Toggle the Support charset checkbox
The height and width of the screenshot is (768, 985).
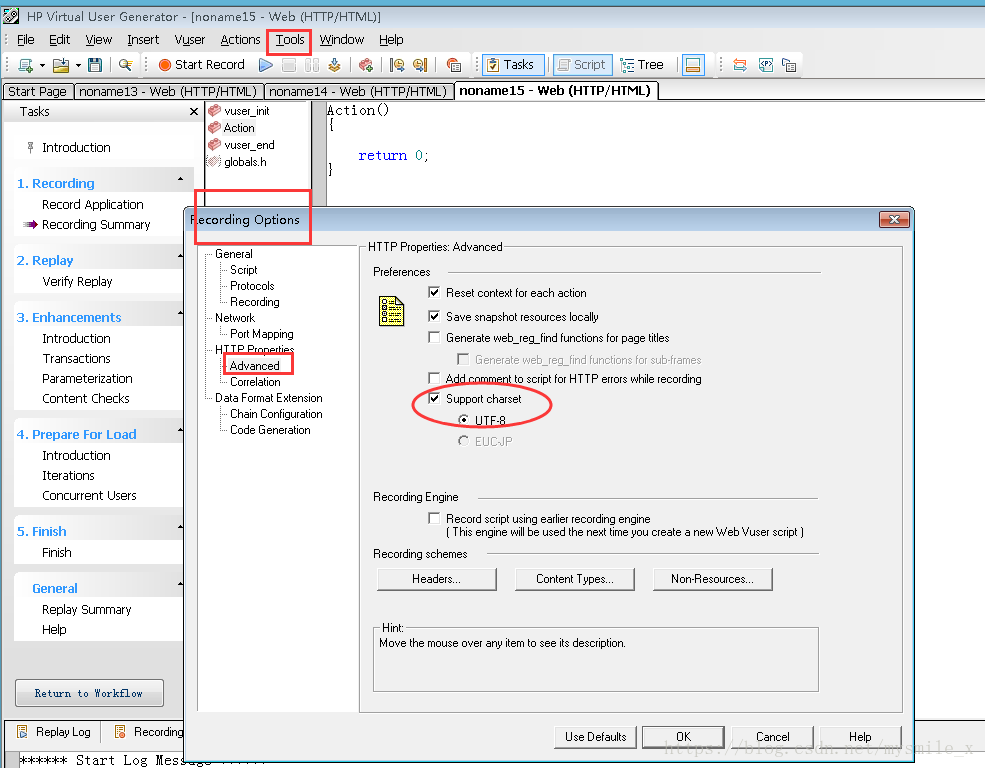click(433, 398)
